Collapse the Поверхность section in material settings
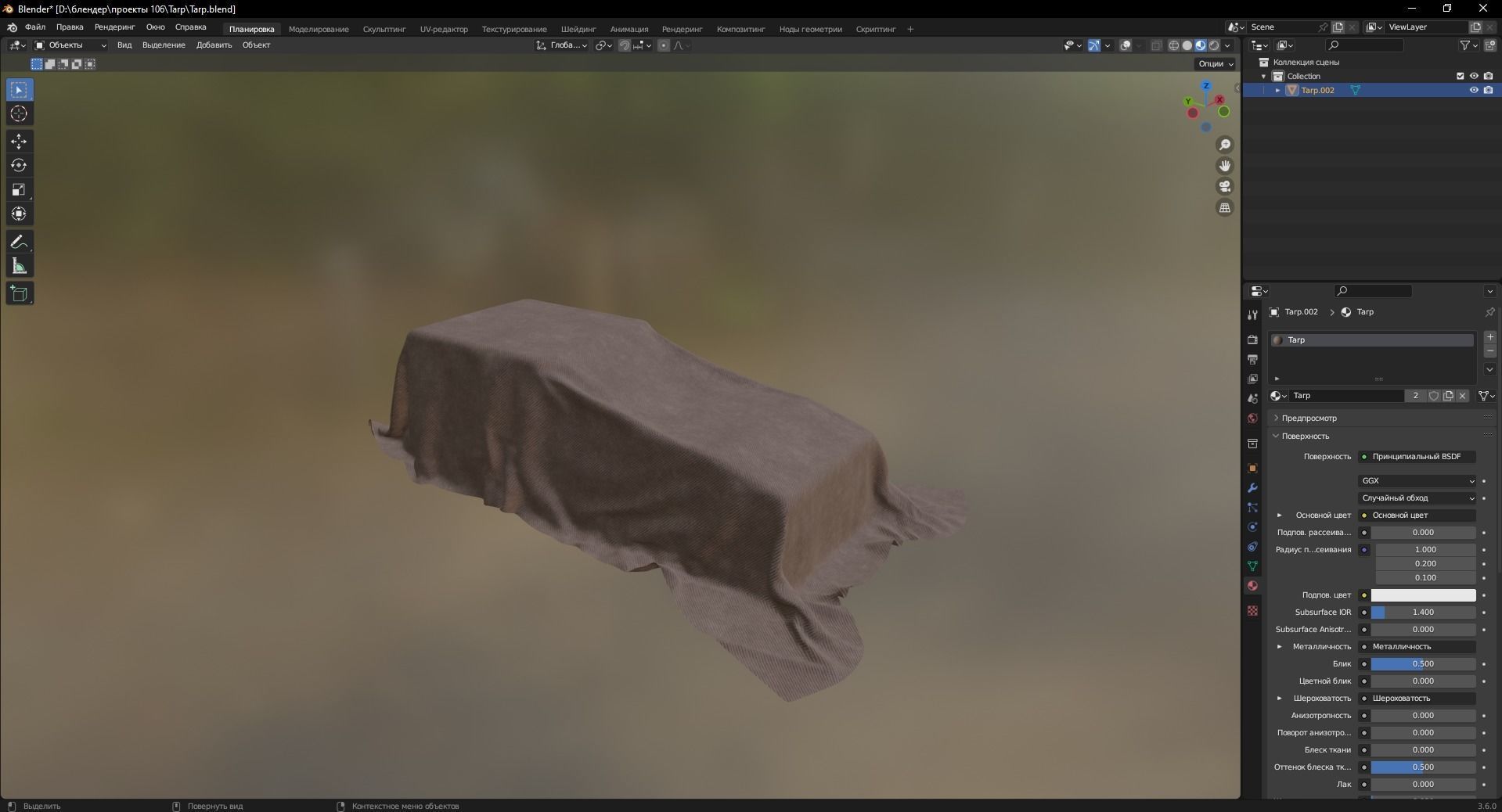Screen dimensions: 1502x812 1275,437
